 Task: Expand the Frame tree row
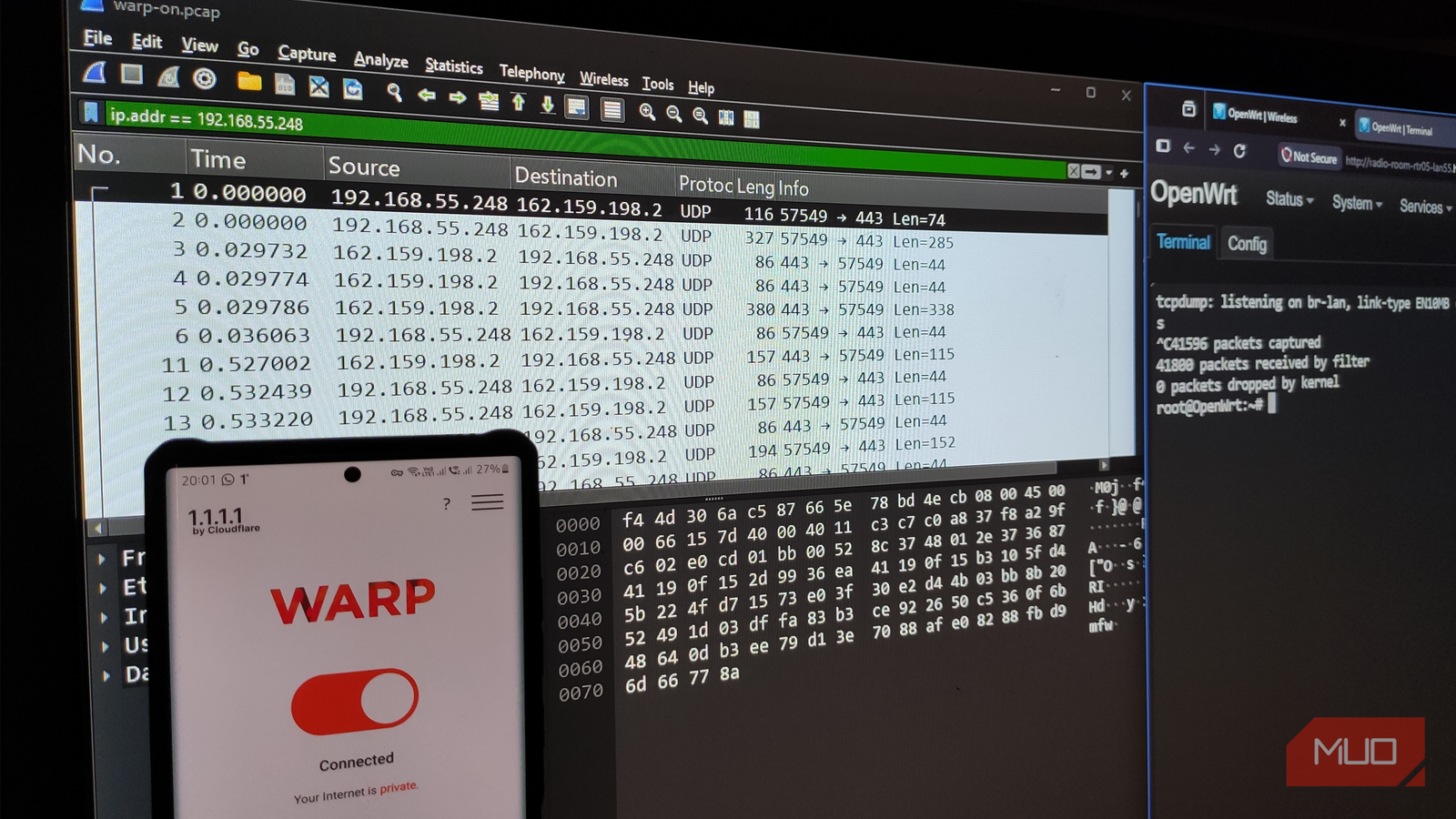(x=103, y=558)
